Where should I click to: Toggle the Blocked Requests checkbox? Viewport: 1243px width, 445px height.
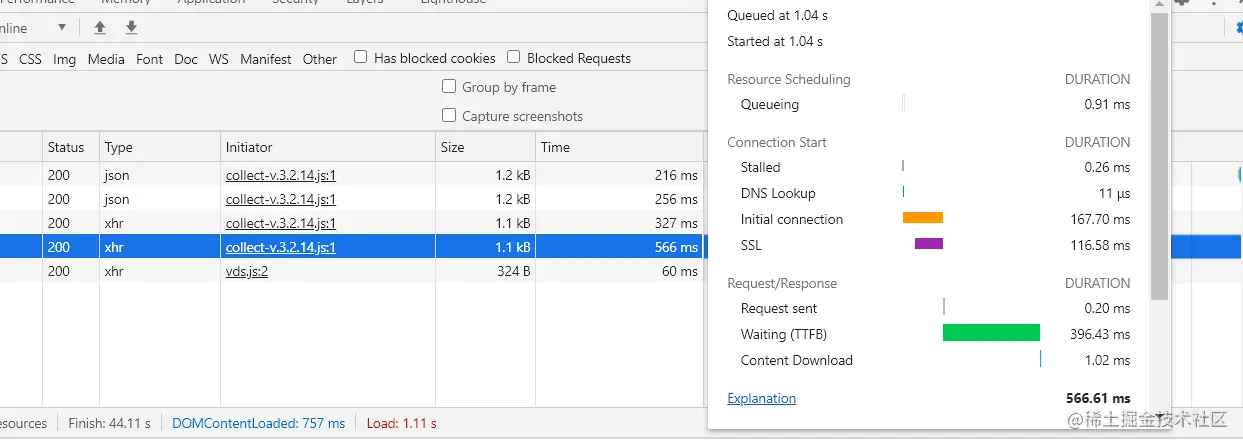coord(514,58)
